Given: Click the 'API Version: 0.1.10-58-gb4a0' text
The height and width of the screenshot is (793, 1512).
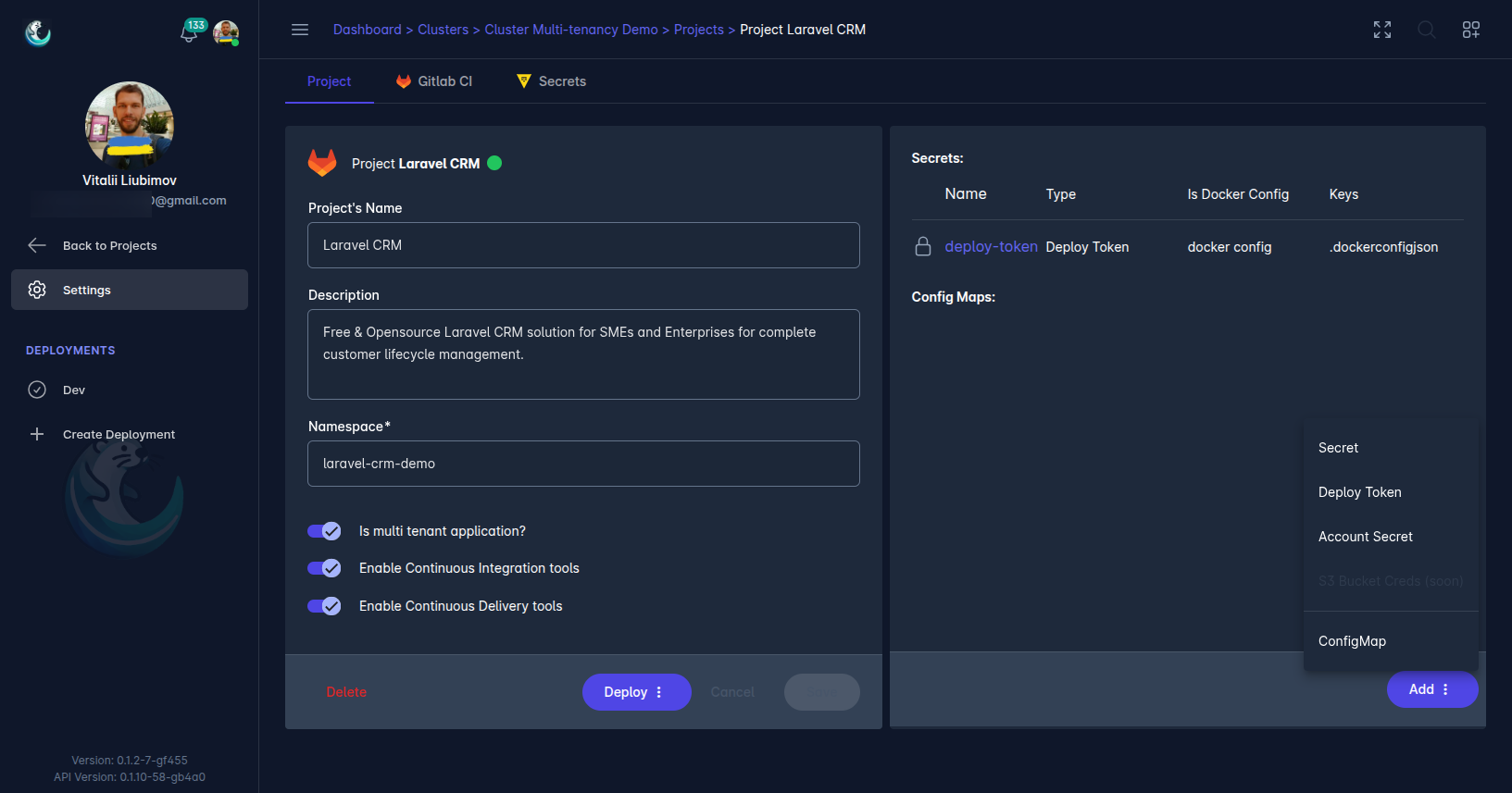Looking at the screenshot, I should 130,777.
